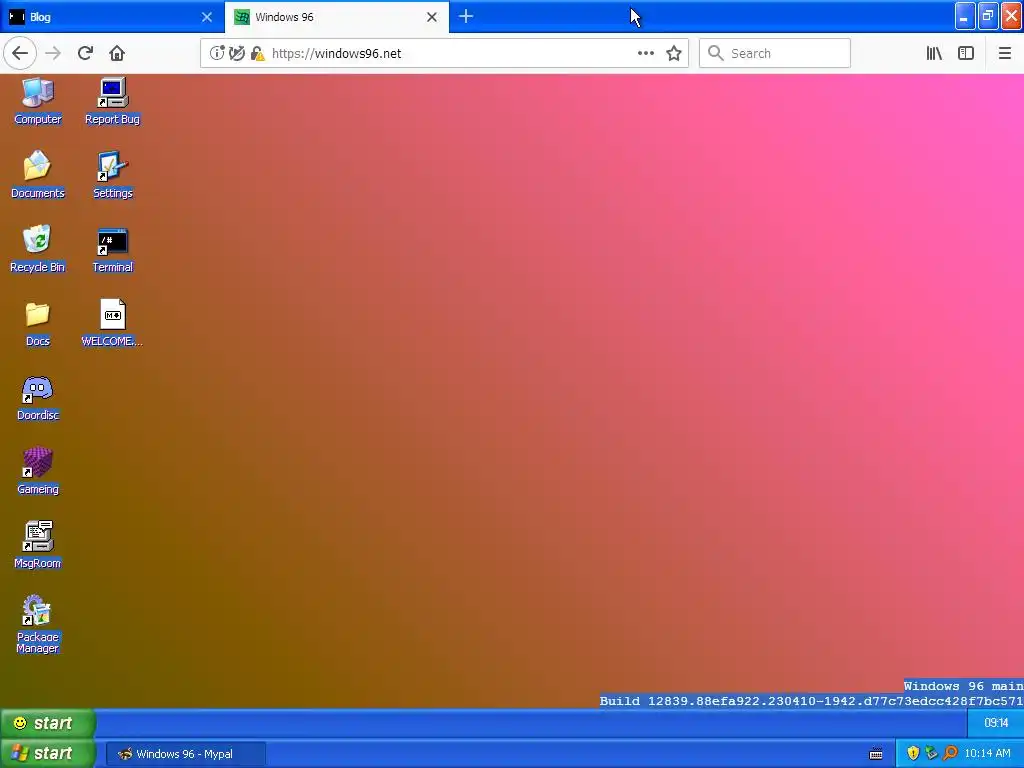Open the Windows 96 smiley start button
The height and width of the screenshot is (768, 1024).
point(47,723)
